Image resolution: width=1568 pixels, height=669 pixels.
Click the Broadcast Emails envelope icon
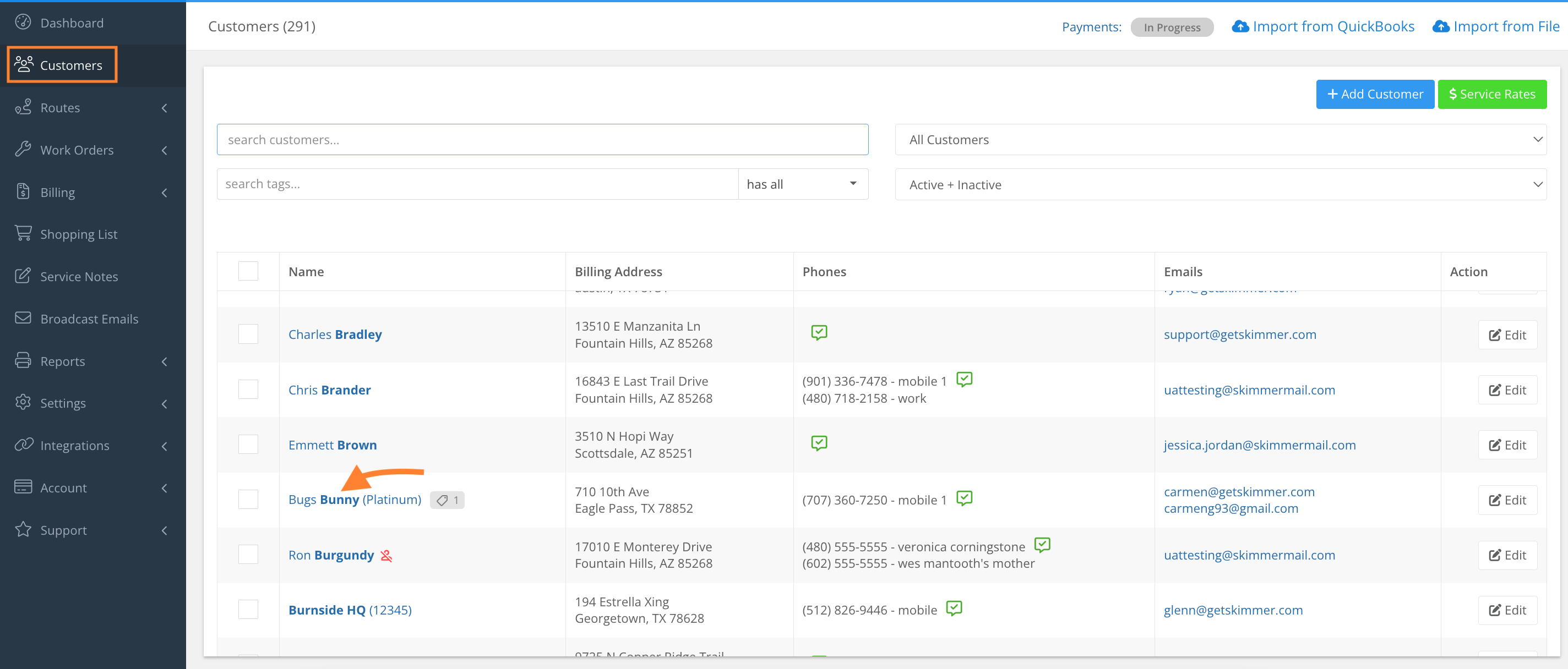tap(23, 318)
